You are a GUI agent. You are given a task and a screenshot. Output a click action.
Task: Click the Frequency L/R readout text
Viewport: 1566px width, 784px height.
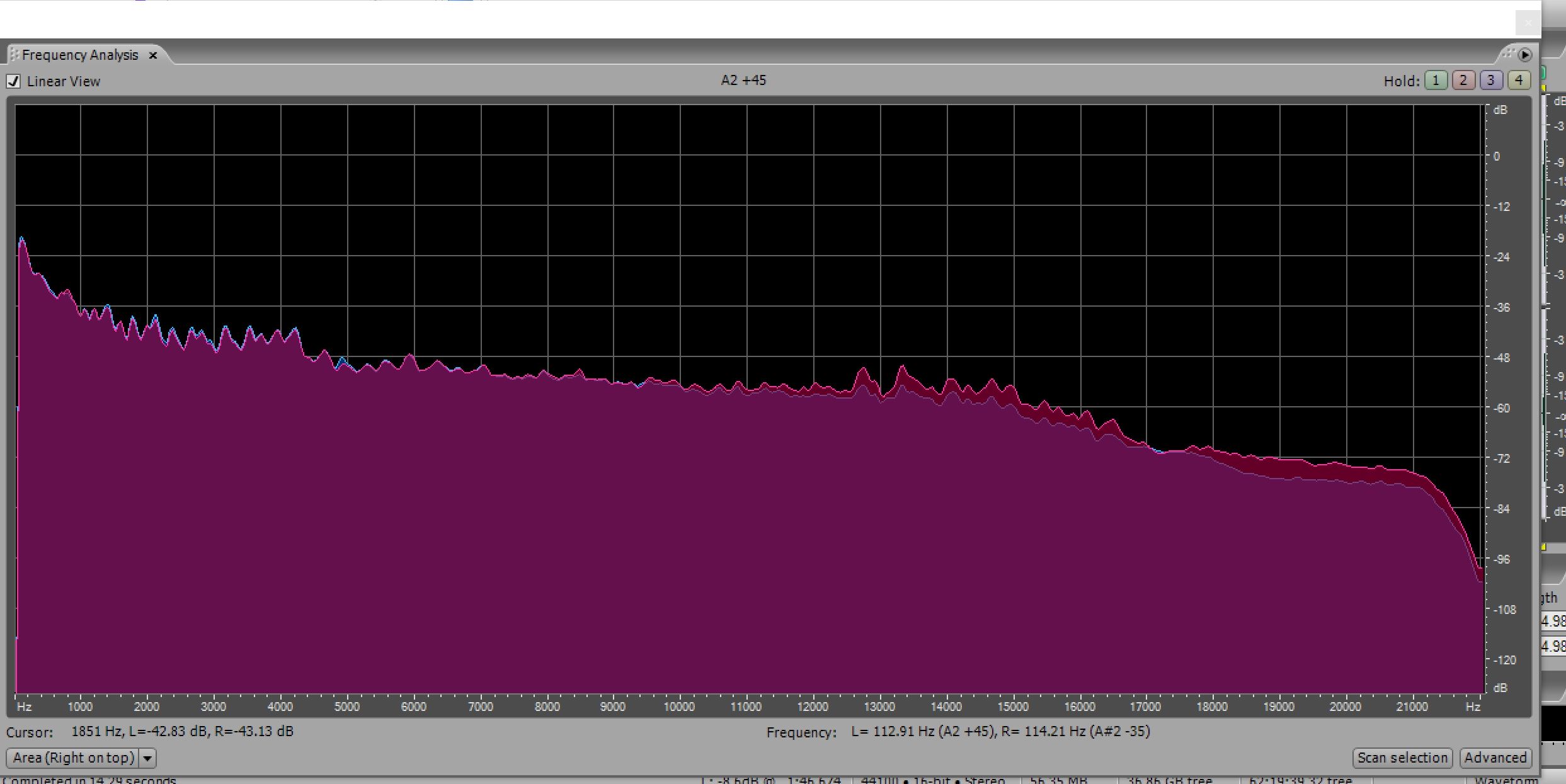click(x=1000, y=732)
